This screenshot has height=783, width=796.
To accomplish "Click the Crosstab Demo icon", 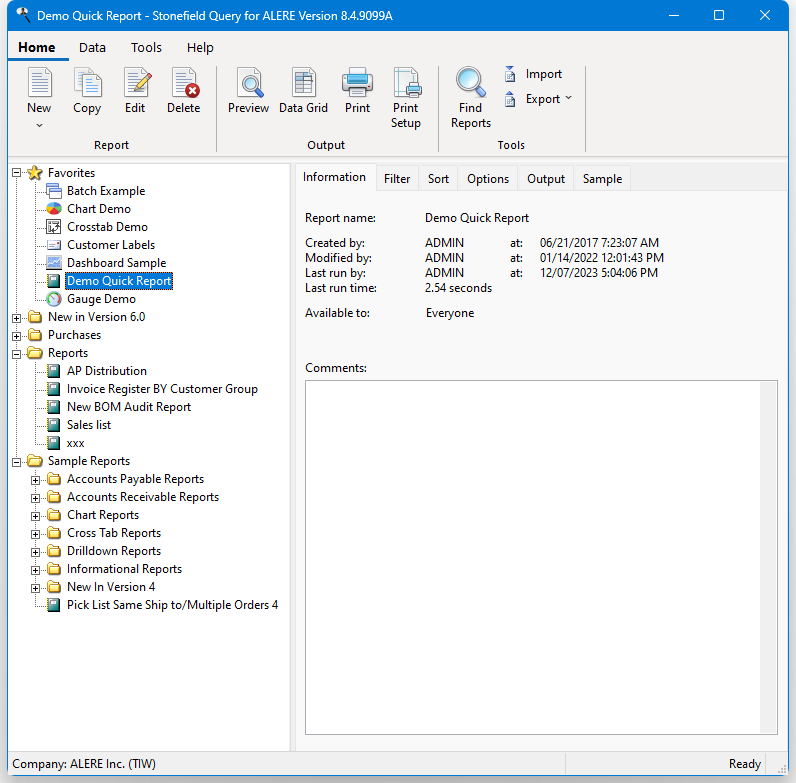I will pyautogui.click(x=54, y=227).
